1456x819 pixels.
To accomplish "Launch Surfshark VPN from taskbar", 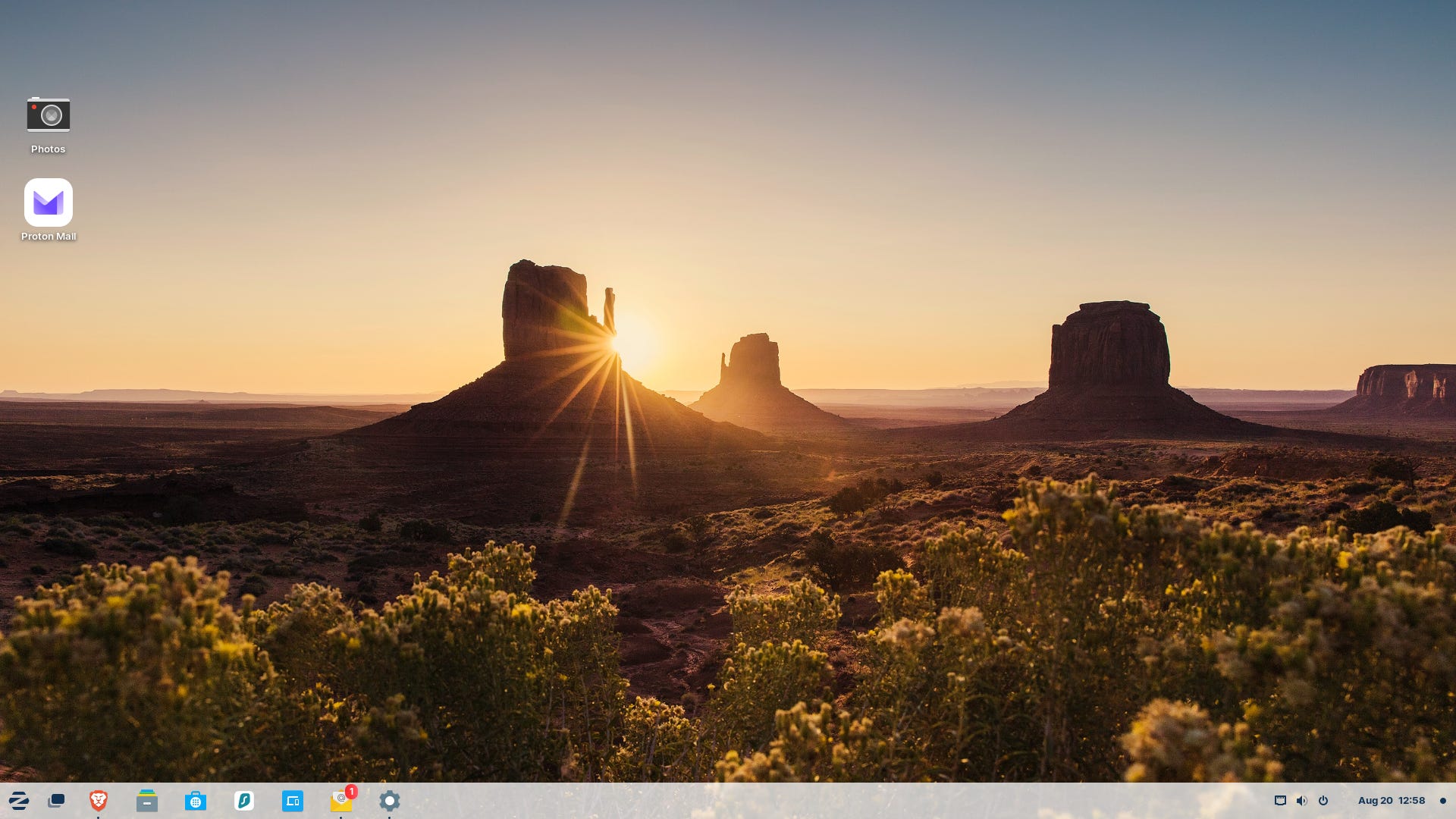I will [244, 800].
